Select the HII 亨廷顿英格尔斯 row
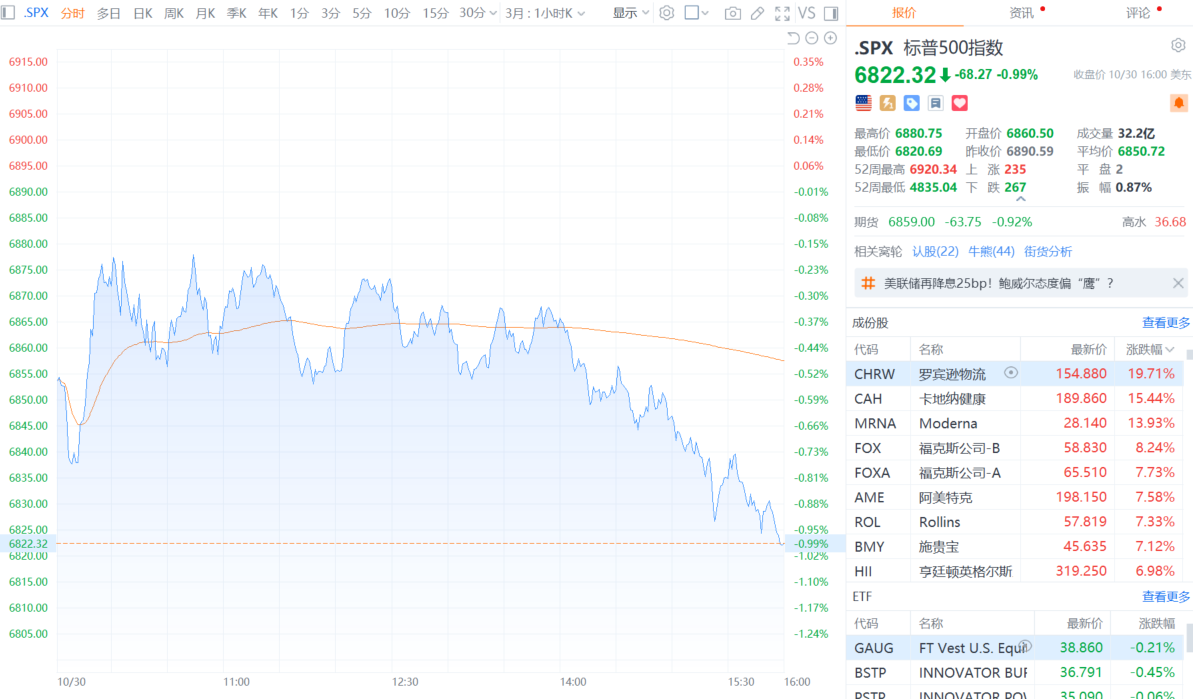This screenshot has width=1193, height=699. [1014, 571]
